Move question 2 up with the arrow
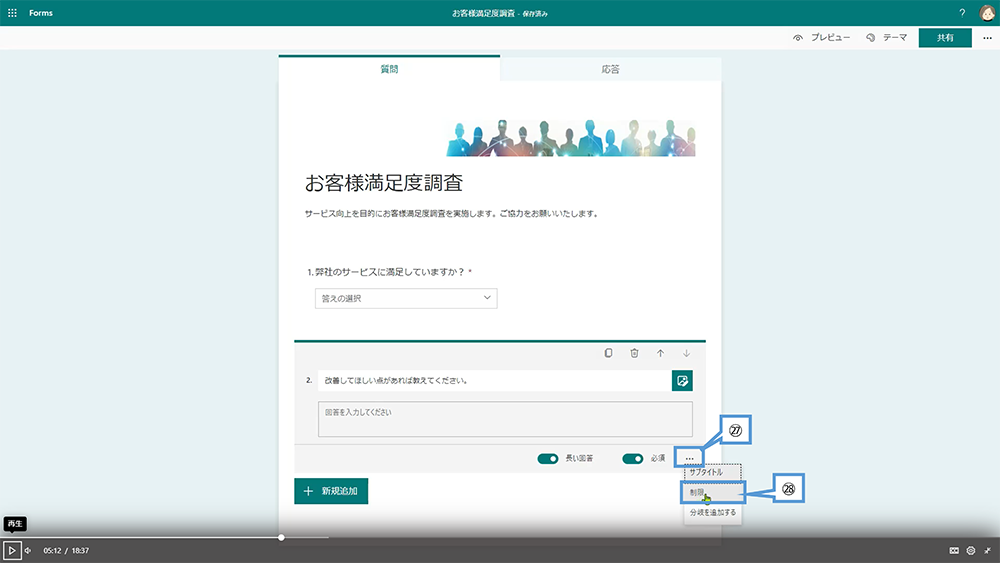Screen dimensions: 1000x563 click(x=660, y=353)
